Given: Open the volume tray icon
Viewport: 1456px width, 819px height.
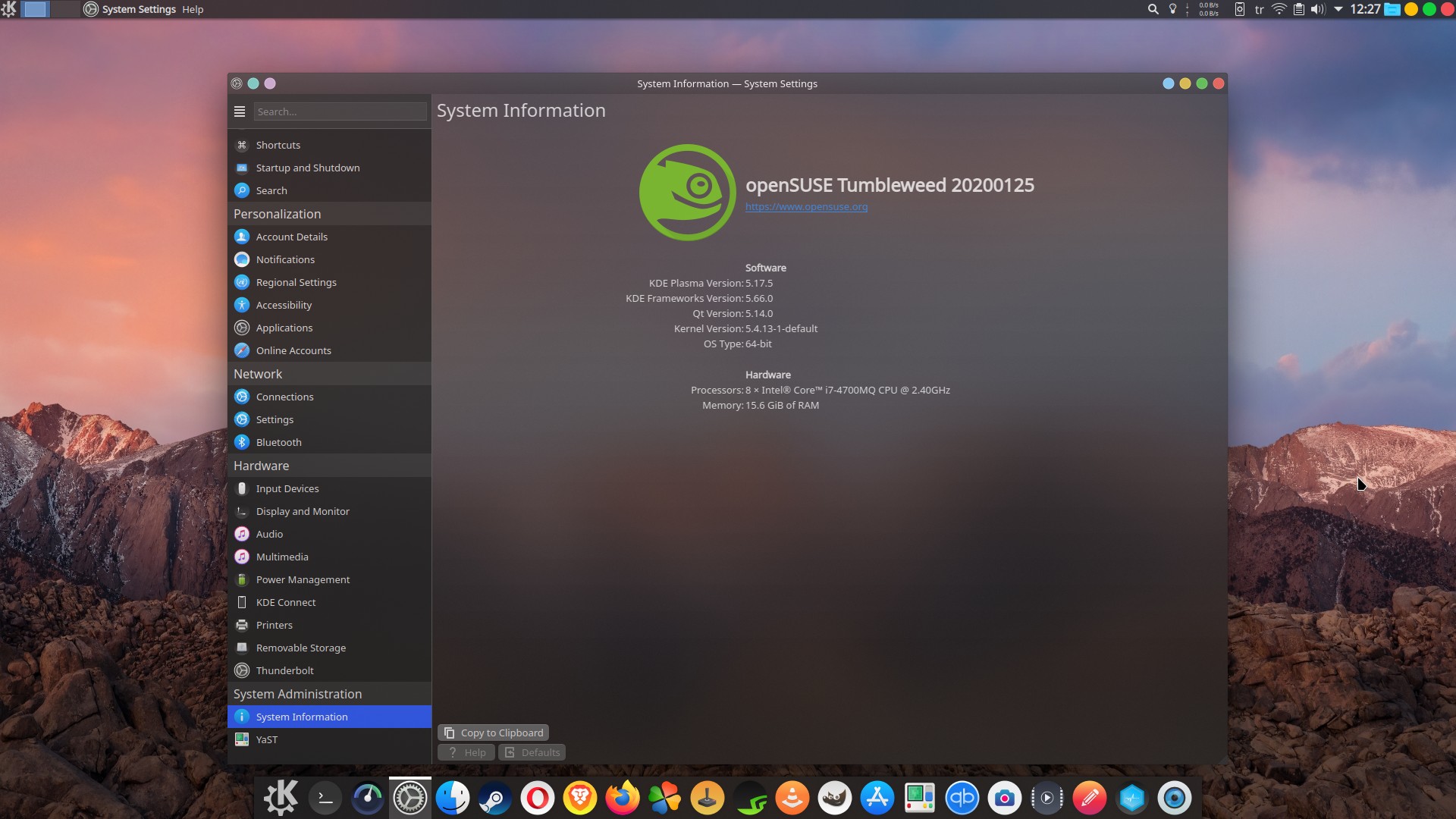Looking at the screenshot, I should (x=1318, y=9).
